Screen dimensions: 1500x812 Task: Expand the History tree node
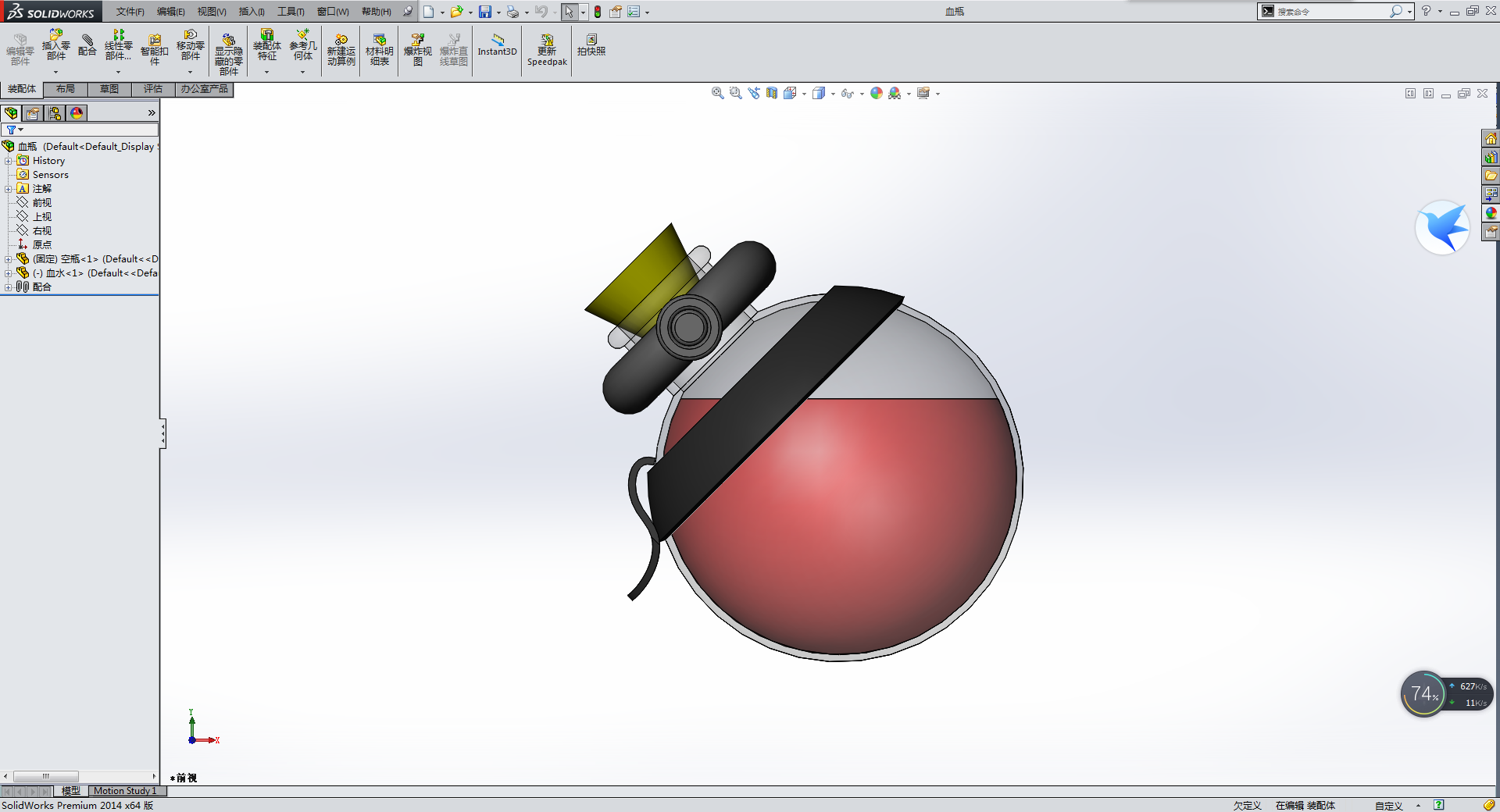[8, 161]
